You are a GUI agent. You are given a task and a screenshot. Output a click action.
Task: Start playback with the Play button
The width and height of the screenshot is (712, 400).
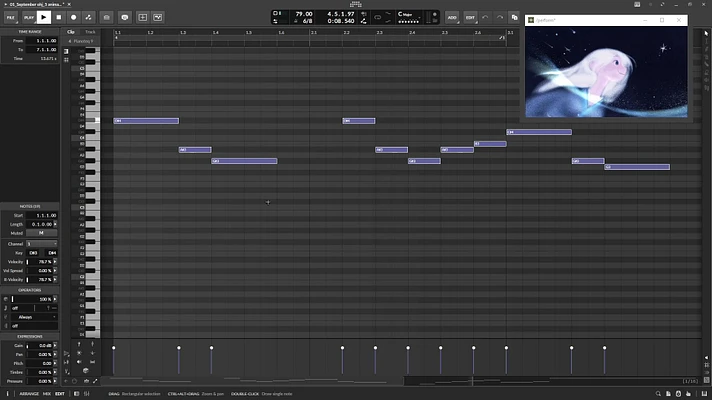[x=44, y=17]
